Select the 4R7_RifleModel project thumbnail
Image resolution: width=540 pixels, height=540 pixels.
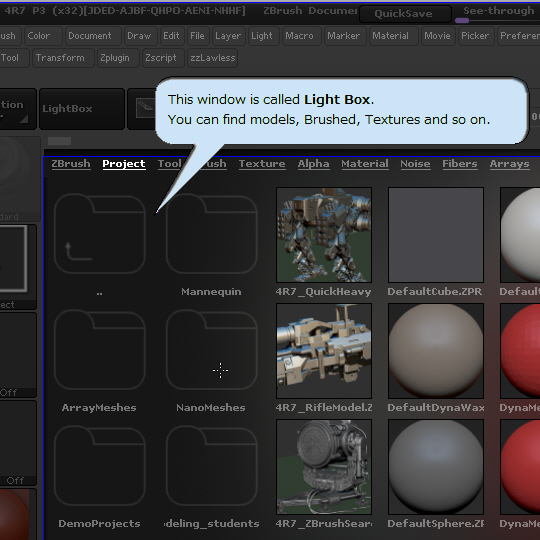click(x=324, y=351)
